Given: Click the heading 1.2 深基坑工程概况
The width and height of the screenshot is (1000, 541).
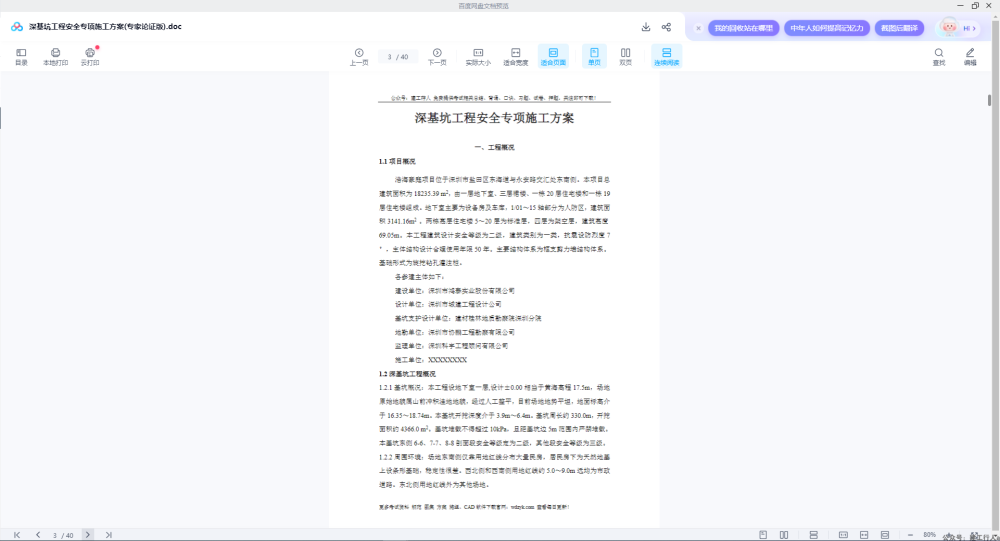Looking at the screenshot, I should tap(407, 374).
